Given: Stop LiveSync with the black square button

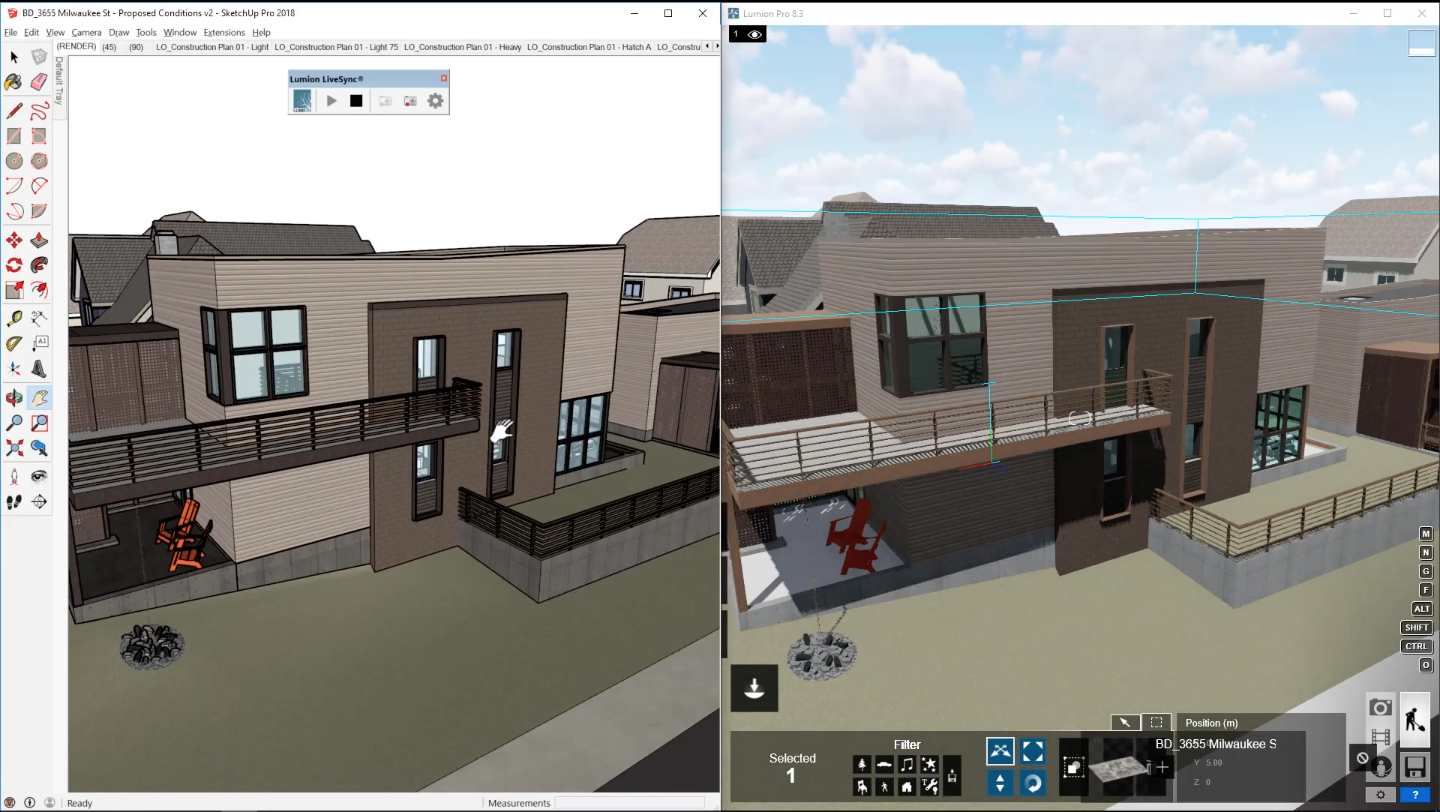Looking at the screenshot, I should [x=356, y=101].
